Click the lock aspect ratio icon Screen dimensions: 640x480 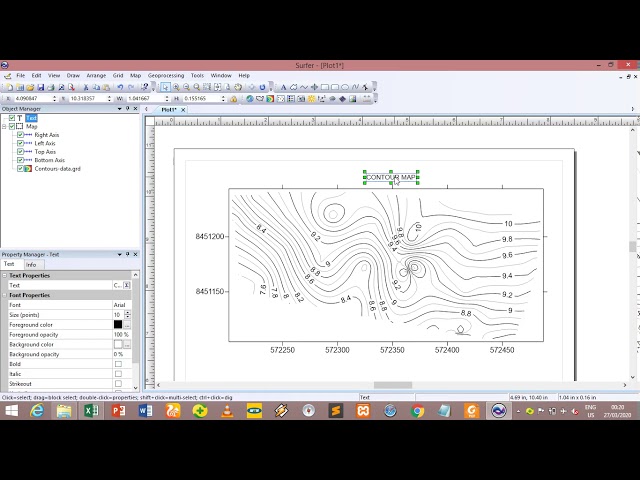tap(233, 99)
